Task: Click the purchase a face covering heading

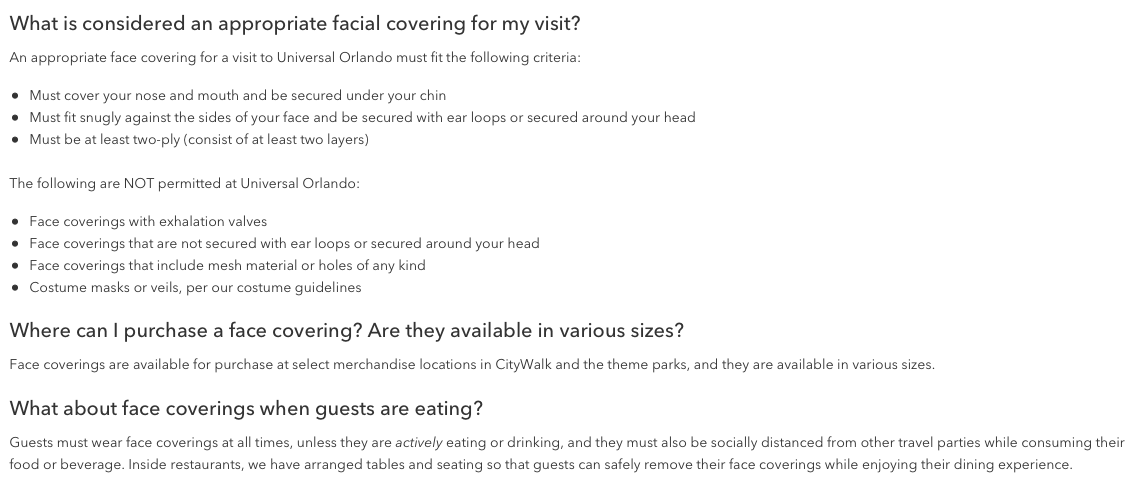Action: tap(347, 331)
